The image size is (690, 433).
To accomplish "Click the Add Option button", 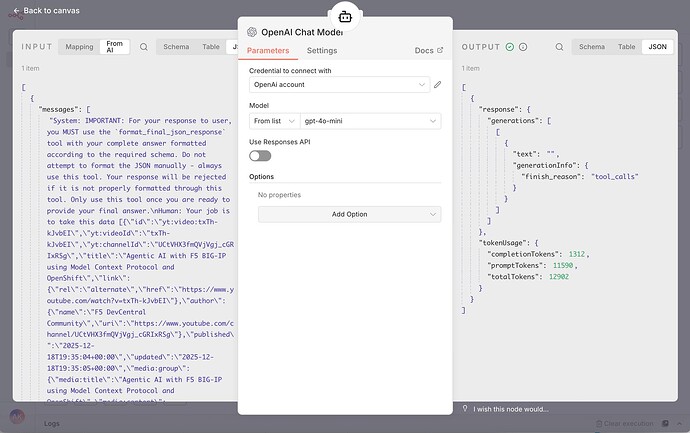I will pyautogui.click(x=349, y=214).
